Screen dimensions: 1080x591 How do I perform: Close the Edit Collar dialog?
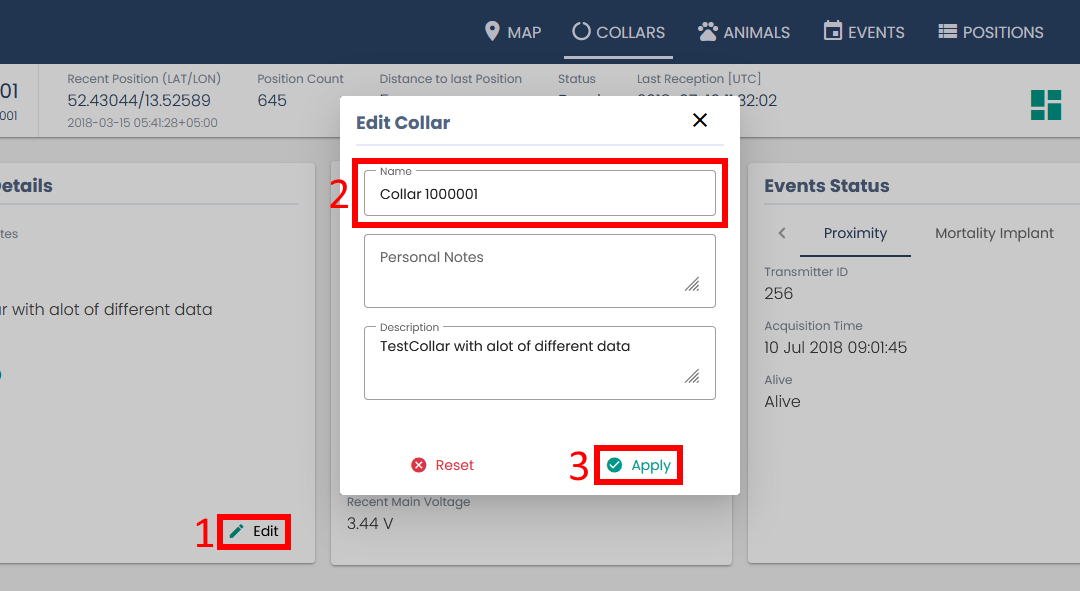tap(700, 120)
